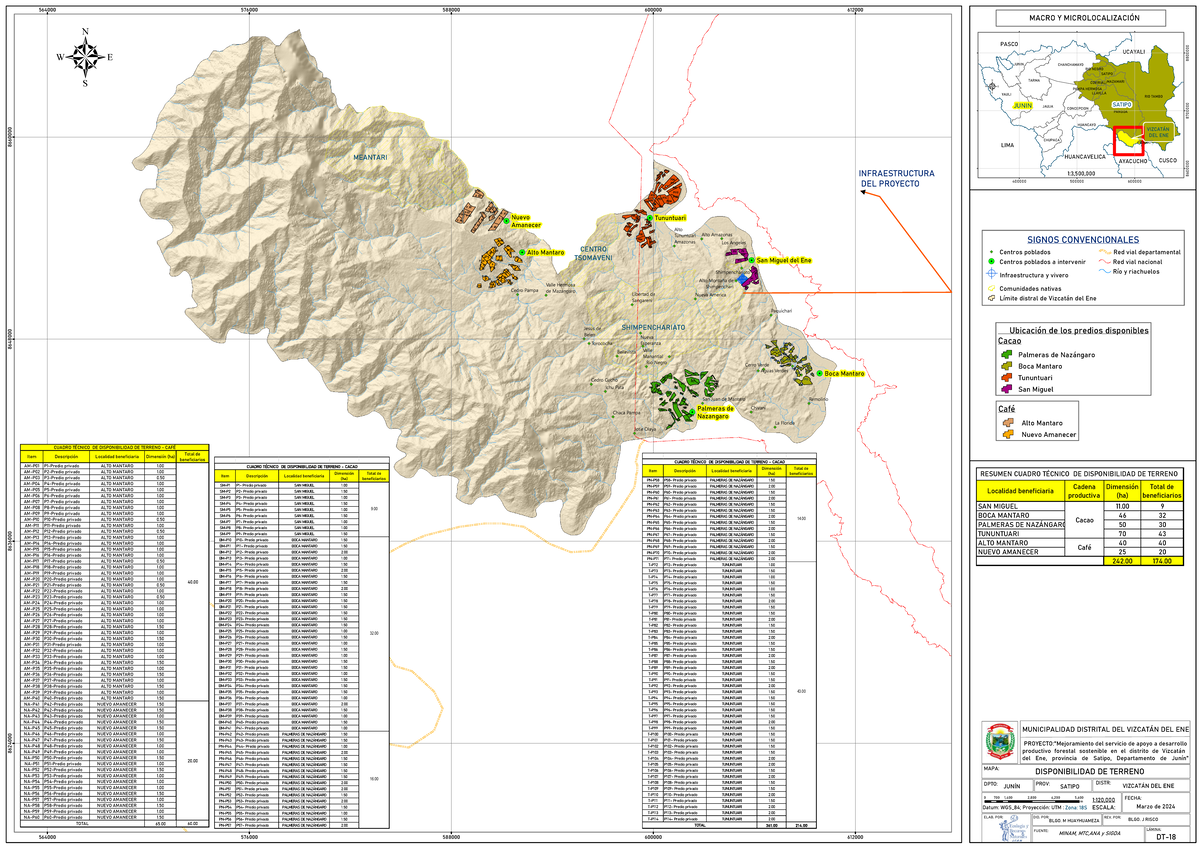The width and height of the screenshot is (1200, 849).
Task: Select the Centros poblados legend symbol
Action: click(x=991, y=252)
